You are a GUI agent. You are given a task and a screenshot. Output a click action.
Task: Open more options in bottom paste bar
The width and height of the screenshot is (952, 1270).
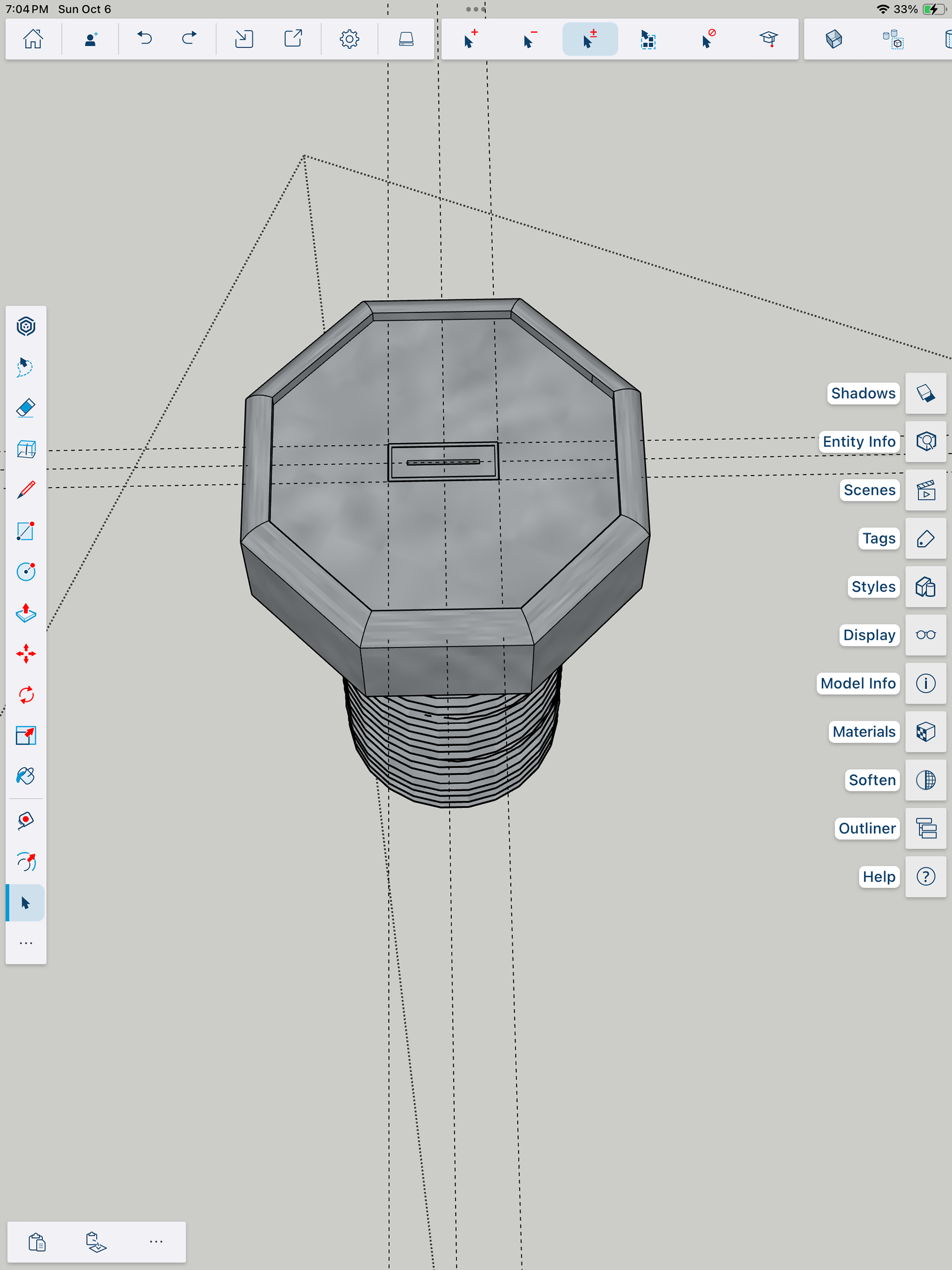click(x=156, y=1241)
